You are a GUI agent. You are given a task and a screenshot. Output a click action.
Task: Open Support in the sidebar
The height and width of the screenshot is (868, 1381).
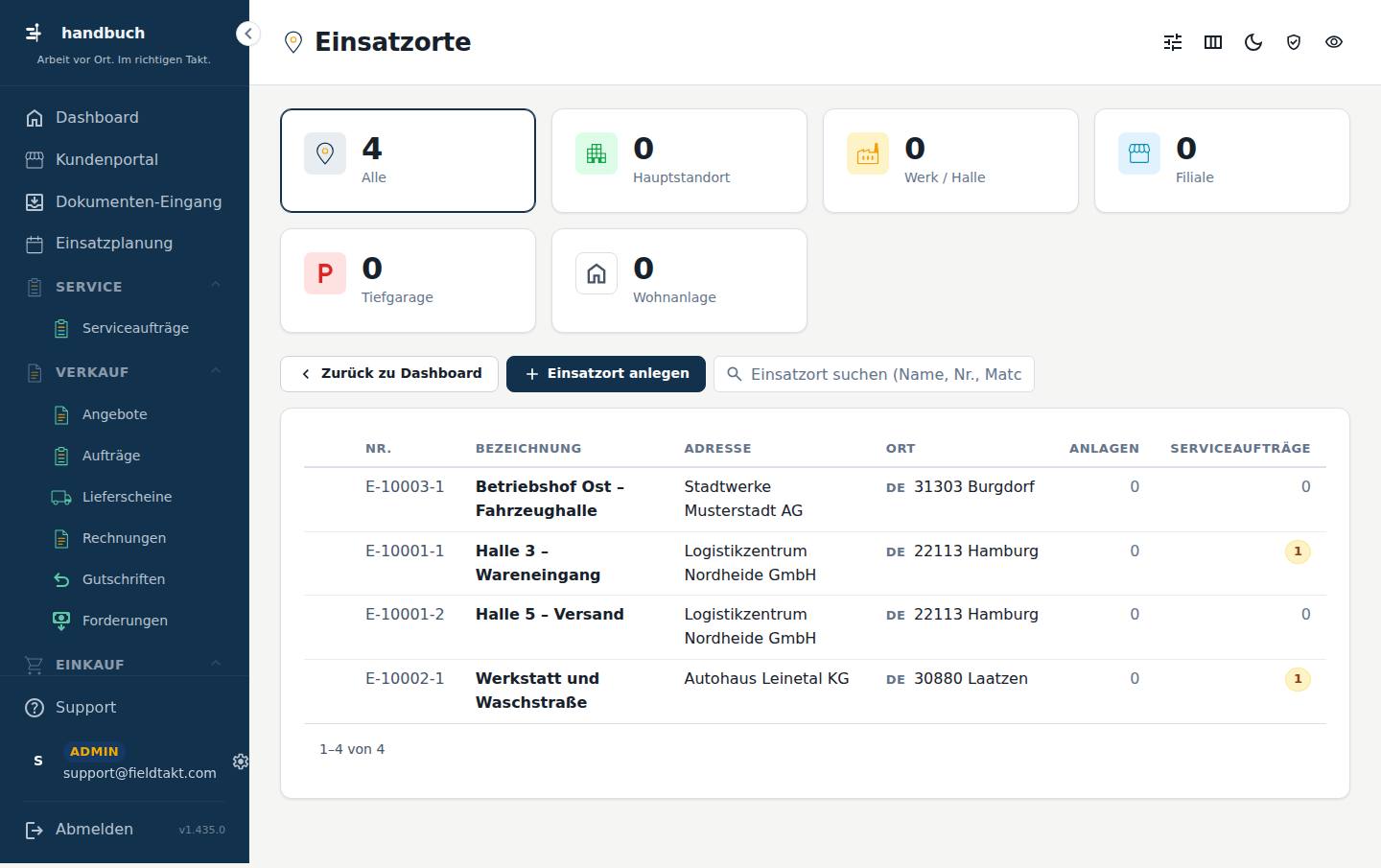[125, 708]
